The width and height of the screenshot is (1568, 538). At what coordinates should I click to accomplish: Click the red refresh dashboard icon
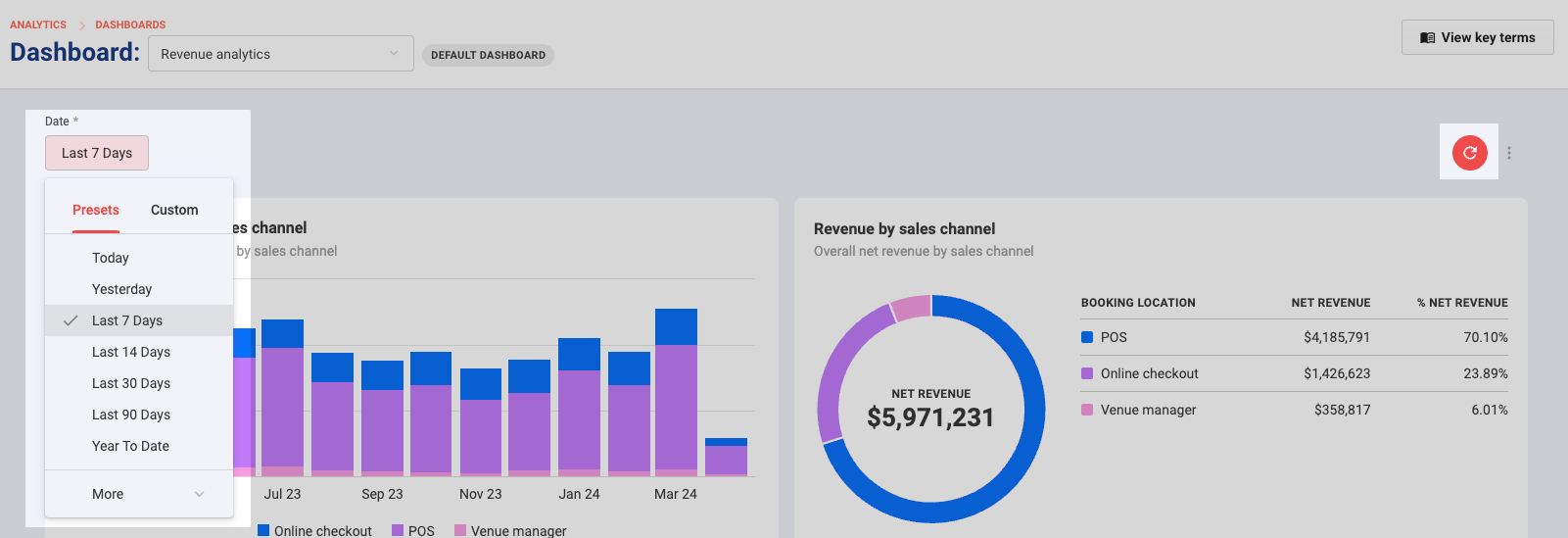pos(1469,153)
